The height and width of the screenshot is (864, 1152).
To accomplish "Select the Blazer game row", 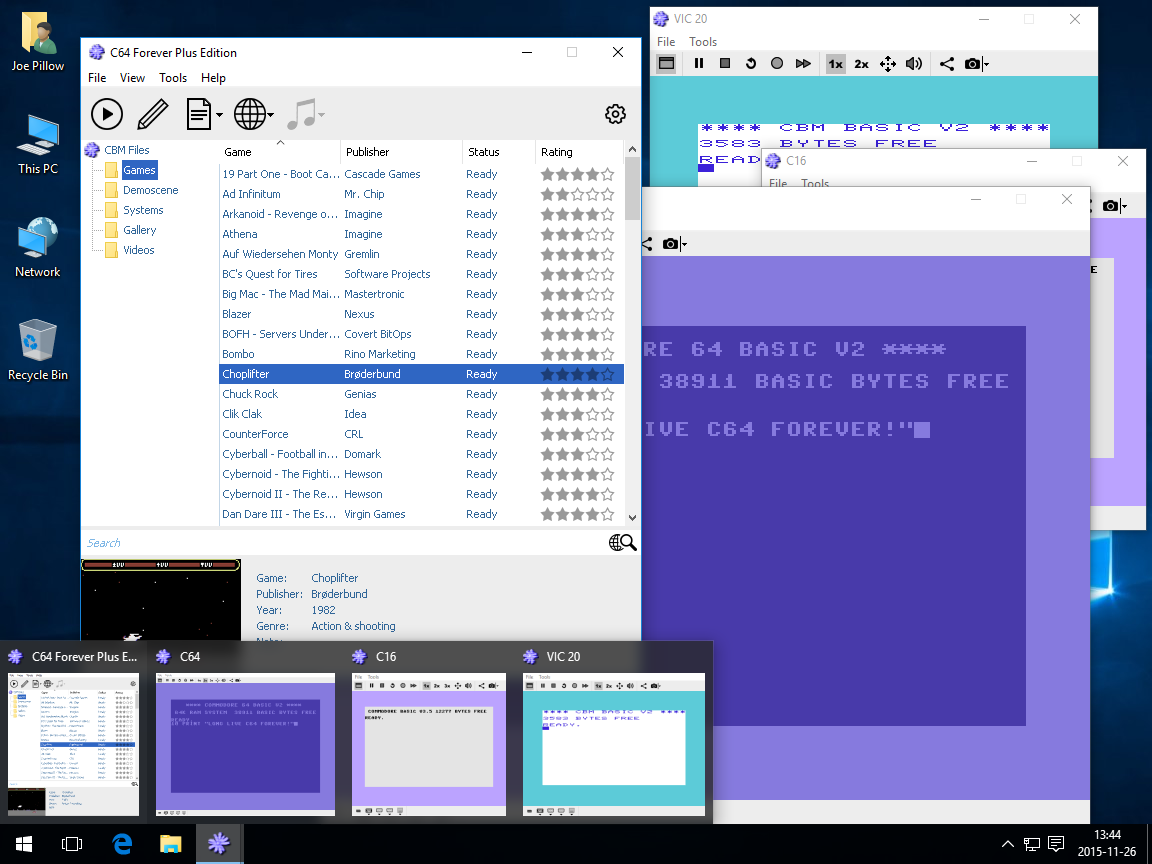I will point(422,314).
